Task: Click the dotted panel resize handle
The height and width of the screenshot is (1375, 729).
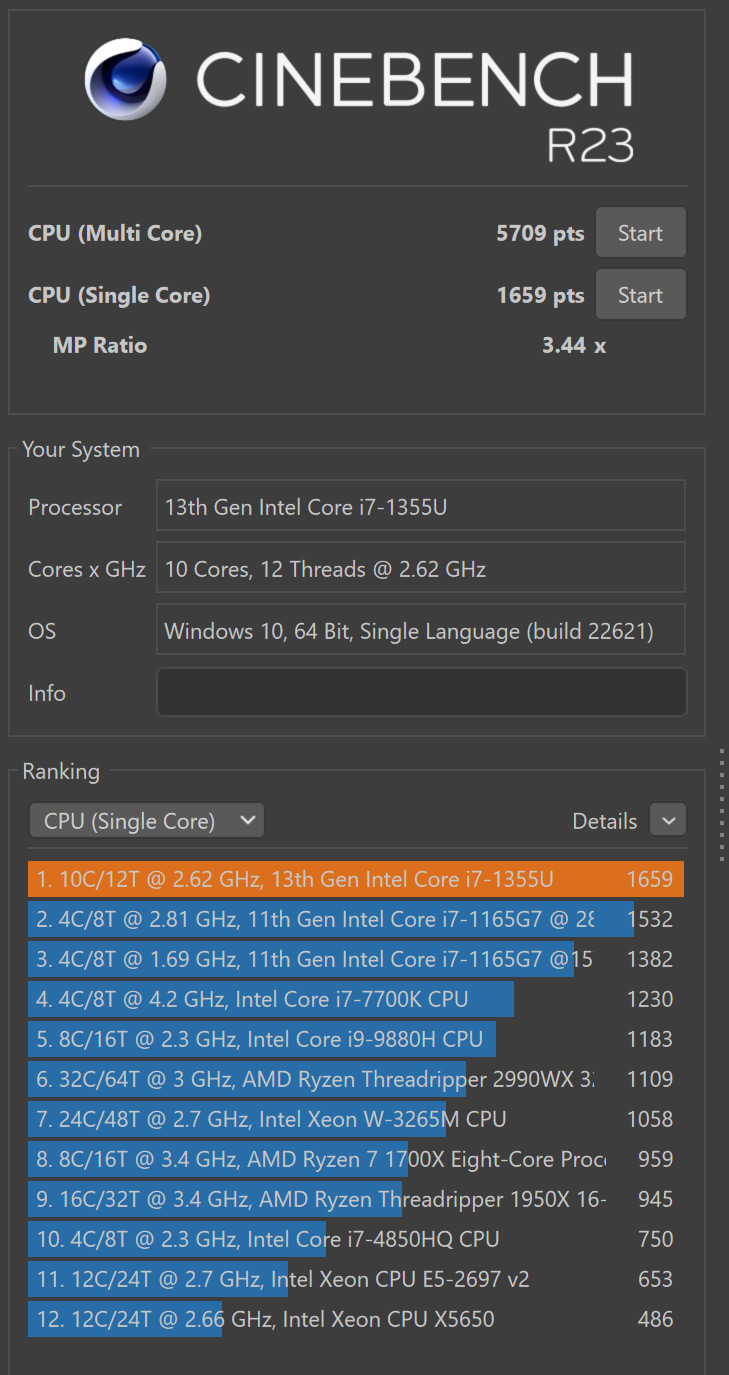Action: pyautogui.click(x=722, y=803)
